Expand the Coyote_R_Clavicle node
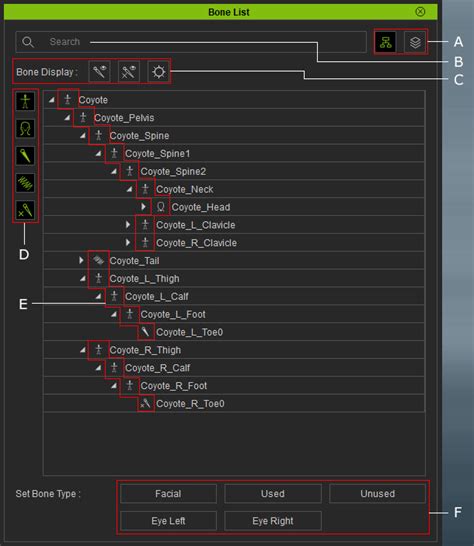Viewport: 474px width, 546px height. (128, 242)
